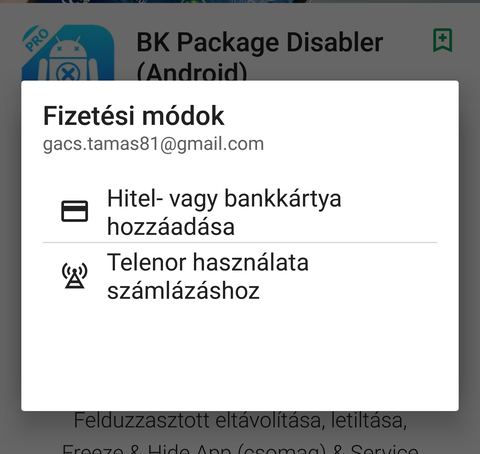
Task: Tap the Freeze & Hide App description line
Action: click(x=240, y=448)
